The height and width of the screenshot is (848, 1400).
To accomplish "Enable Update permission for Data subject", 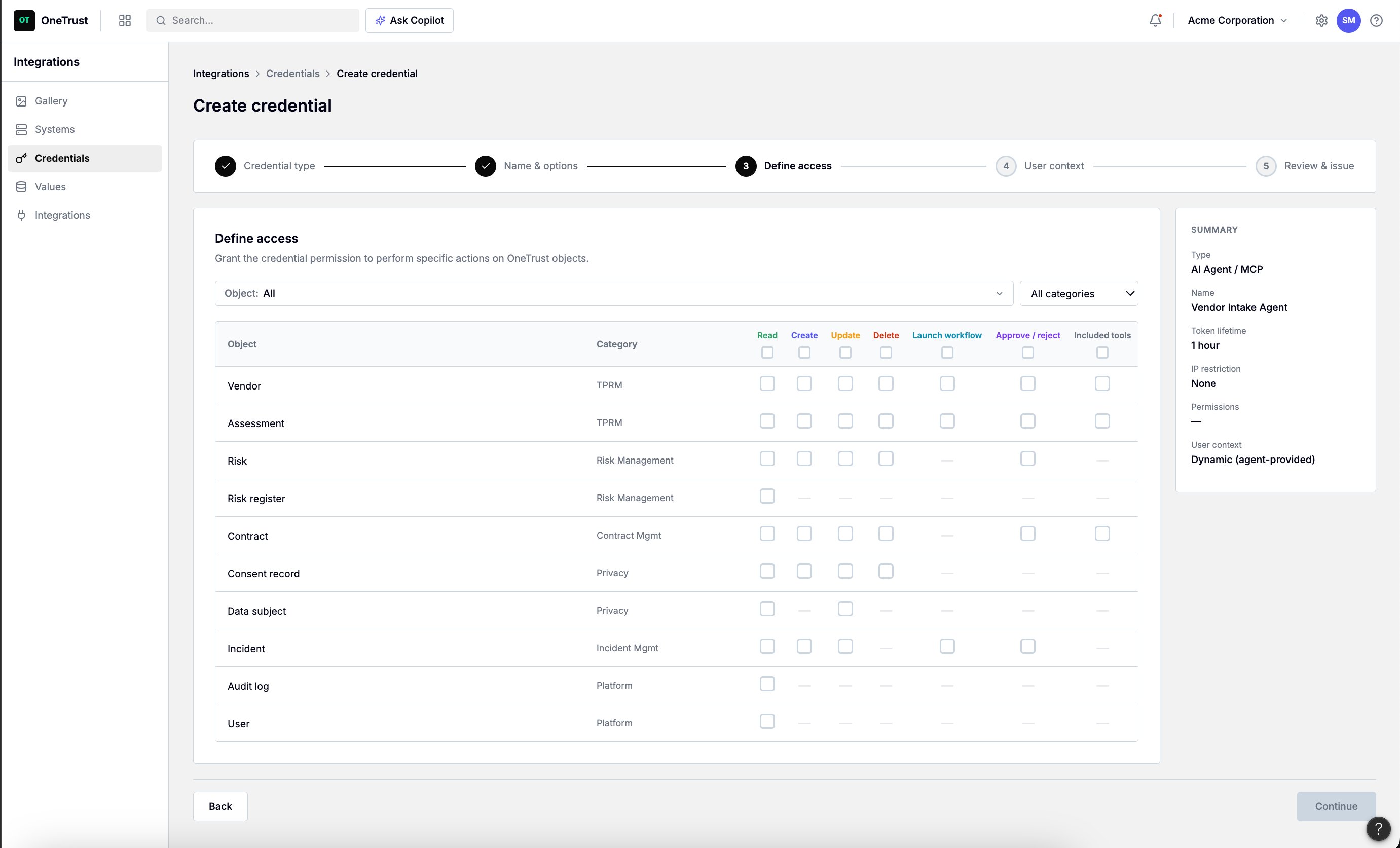I will click(x=845, y=609).
